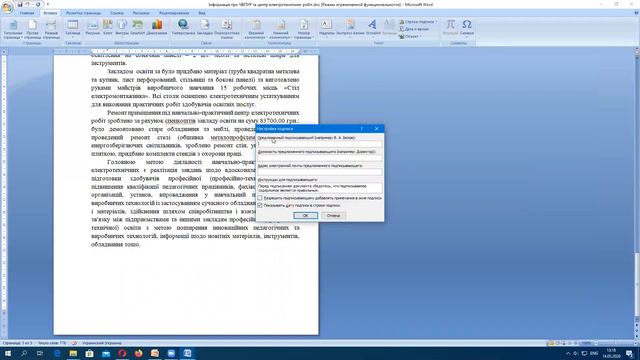This screenshot has height=360, width=640.
Task: Open File Explorer from the taskbar
Action: point(73,353)
